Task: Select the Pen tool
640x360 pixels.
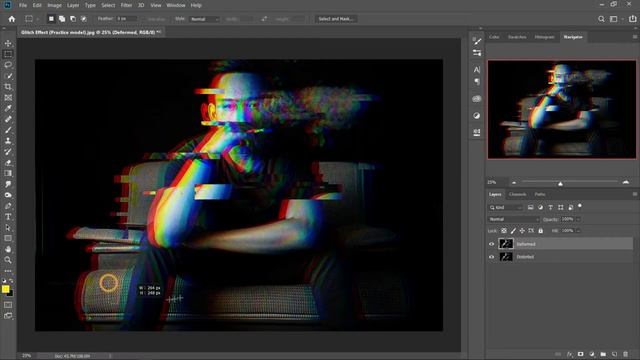Action: 8,206
